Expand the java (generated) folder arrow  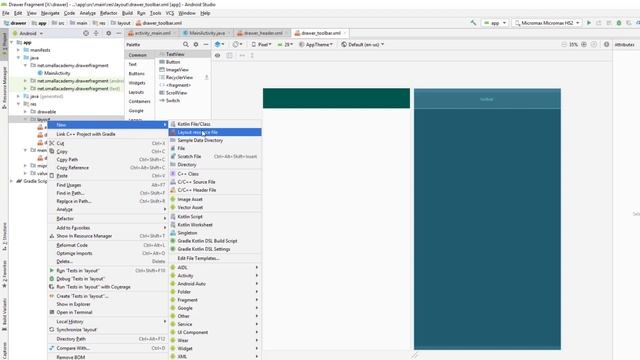click(x=18, y=96)
